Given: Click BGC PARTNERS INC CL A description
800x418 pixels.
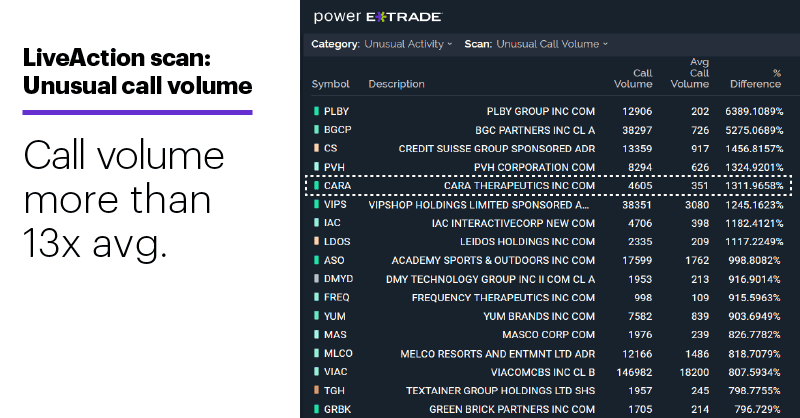Looking at the screenshot, I should [x=535, y=130].
